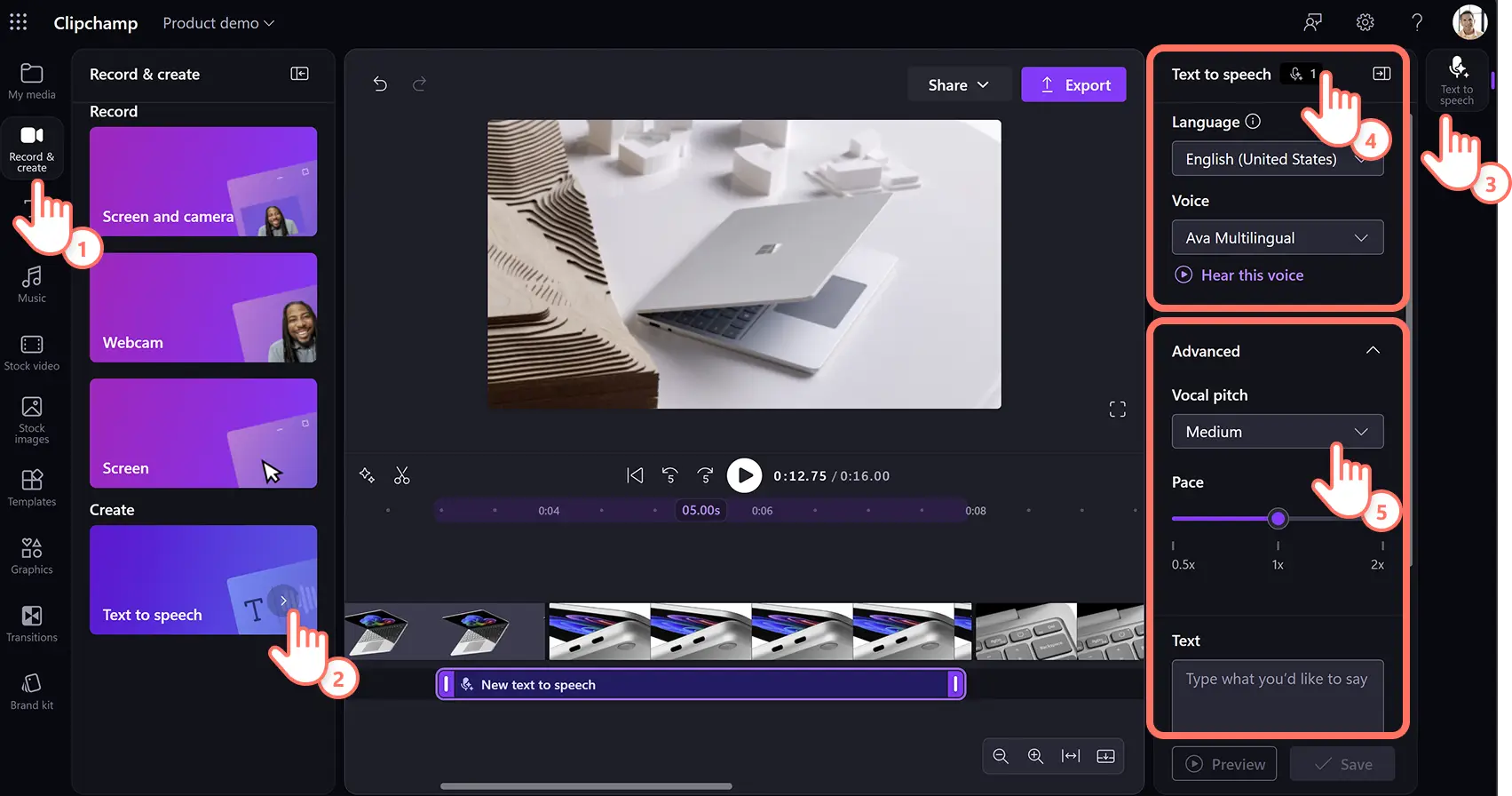Choose the Screen and camera recording card
The image size is (1512, 796).
coord(203,181)
